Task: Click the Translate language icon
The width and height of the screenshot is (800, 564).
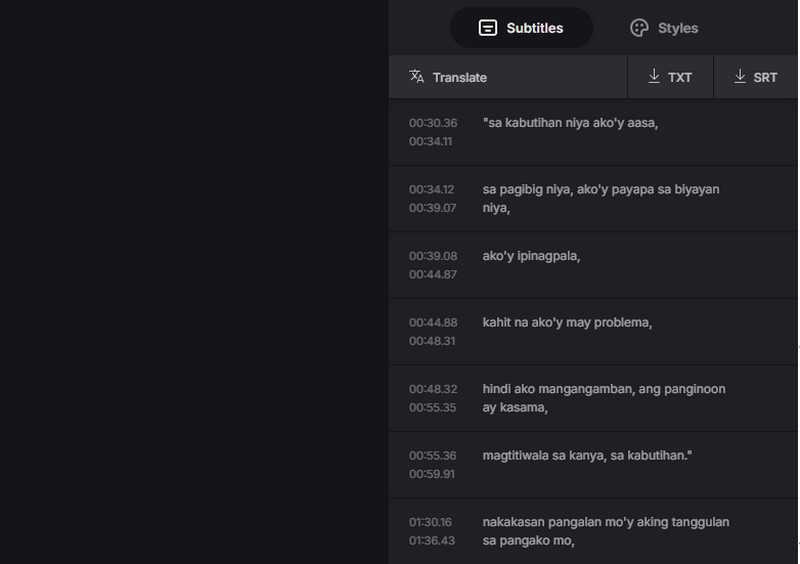Action: point(417,77)
